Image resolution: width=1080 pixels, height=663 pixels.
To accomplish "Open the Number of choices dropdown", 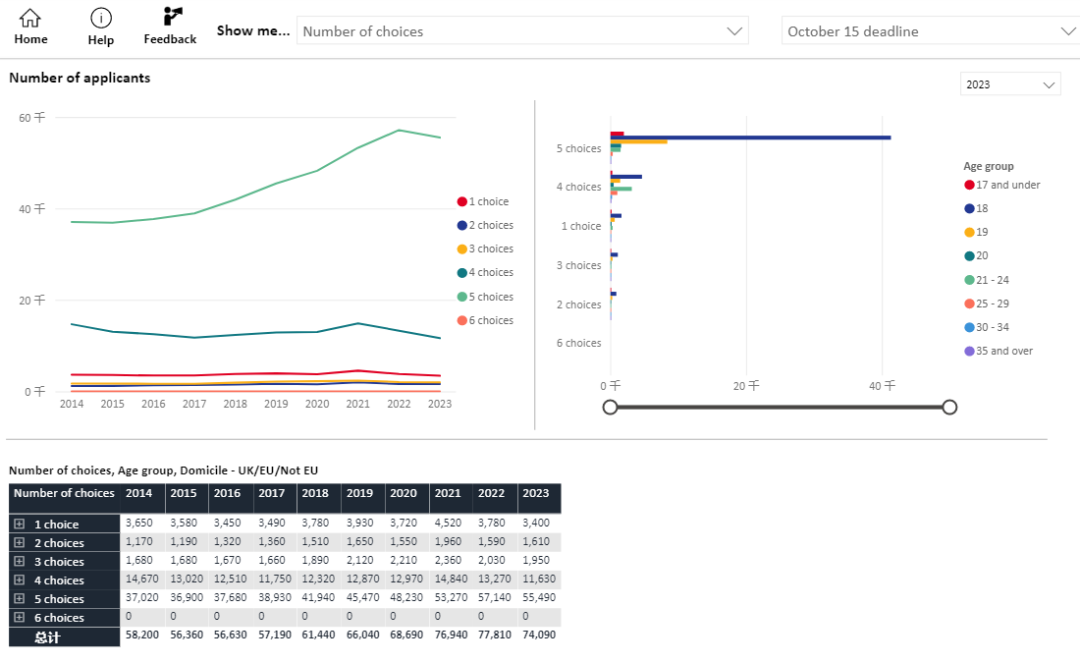I will pos(522,31).
